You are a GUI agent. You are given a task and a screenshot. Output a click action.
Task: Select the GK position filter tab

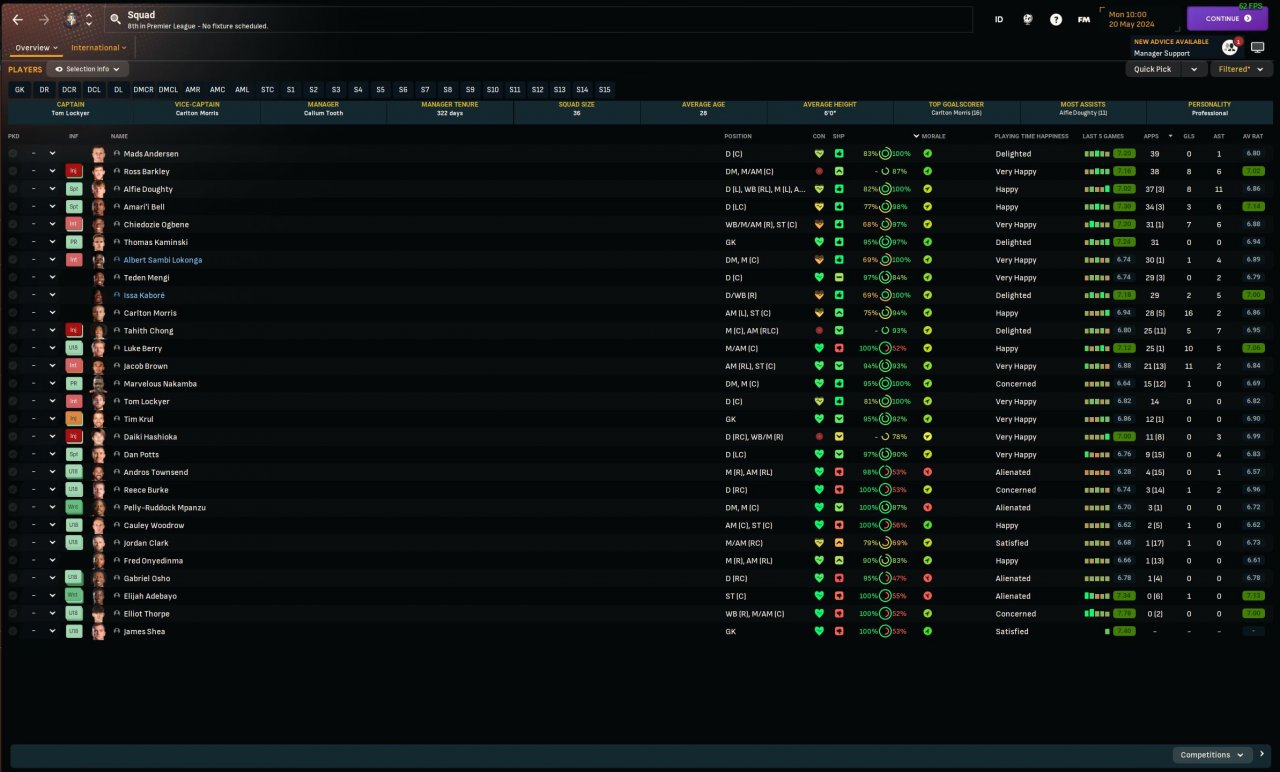tap(19, 89)
